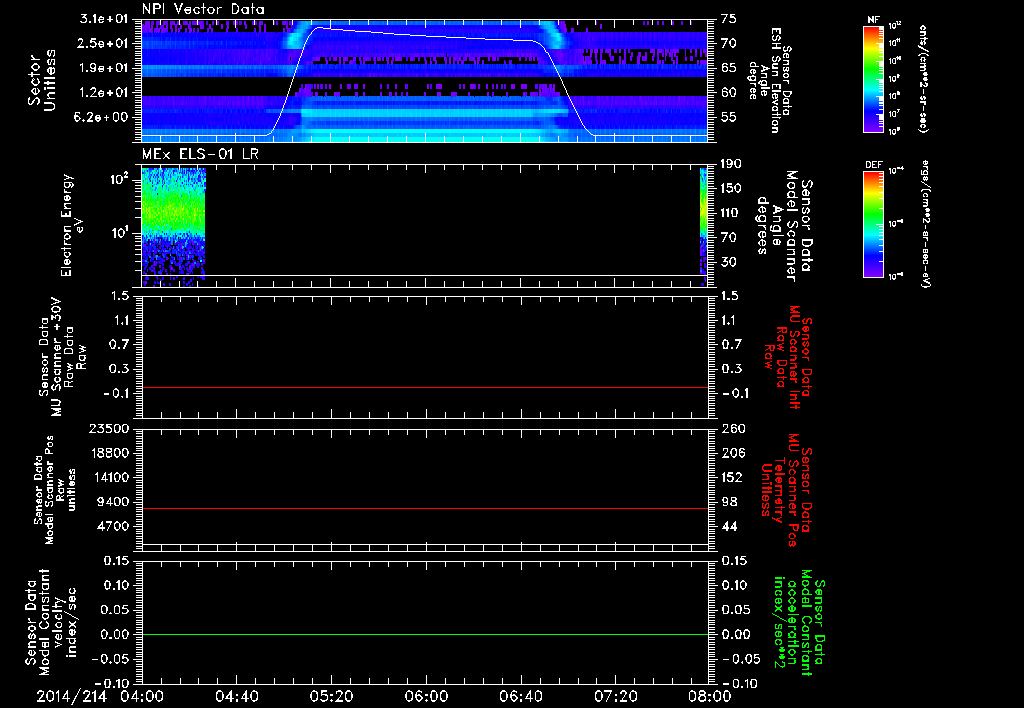Click the 08:00 time axis label
Screen dimensions: 1024x708
710,696
